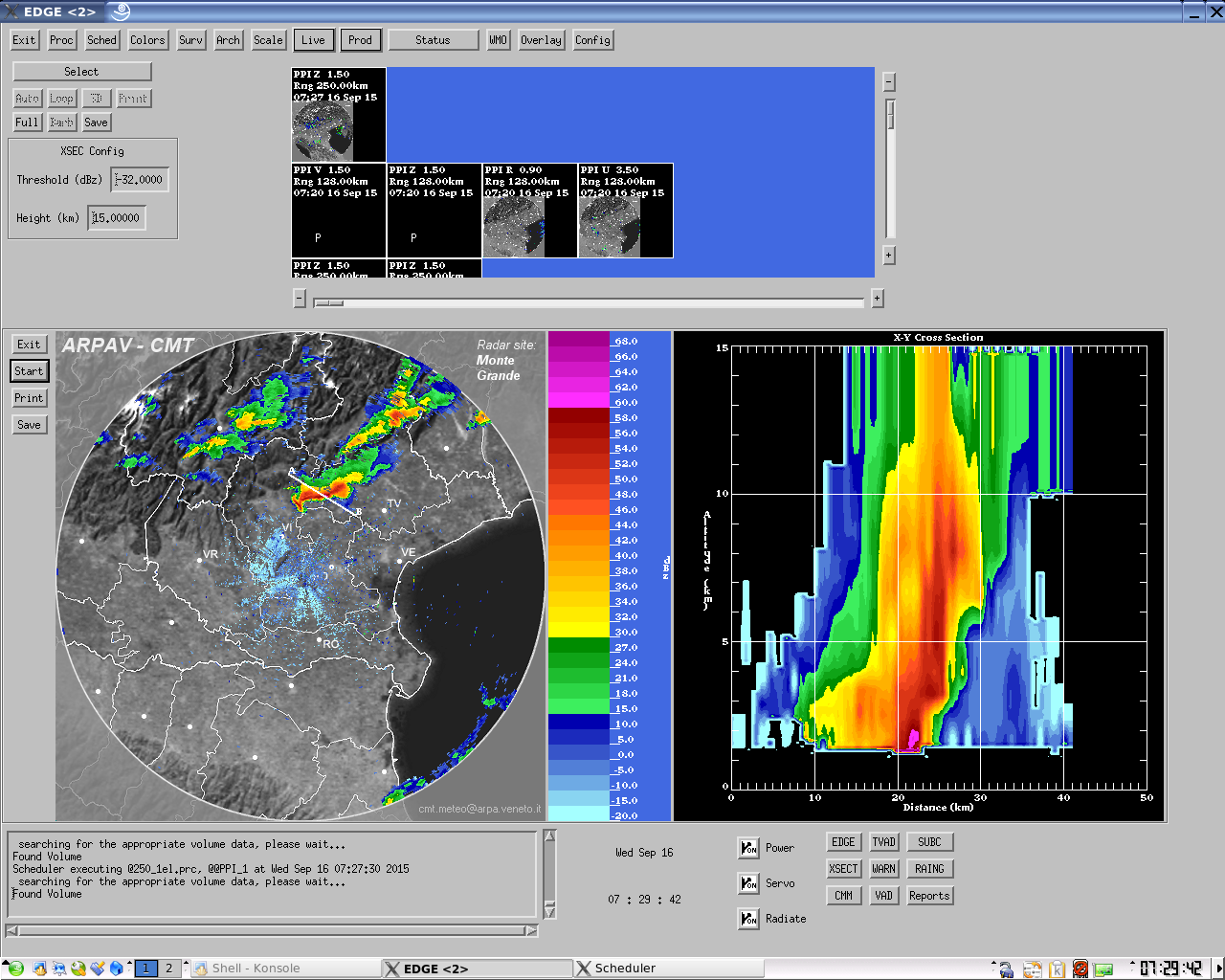
Task: Open the Proc menu
Action: coord(62,40)
